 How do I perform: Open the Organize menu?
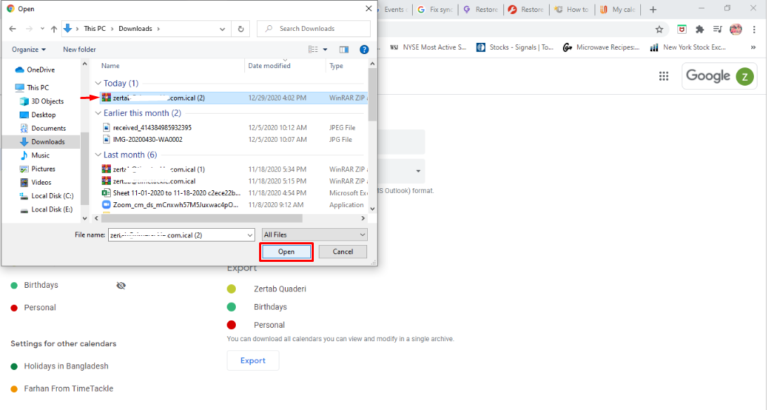(x=28, y=49)
